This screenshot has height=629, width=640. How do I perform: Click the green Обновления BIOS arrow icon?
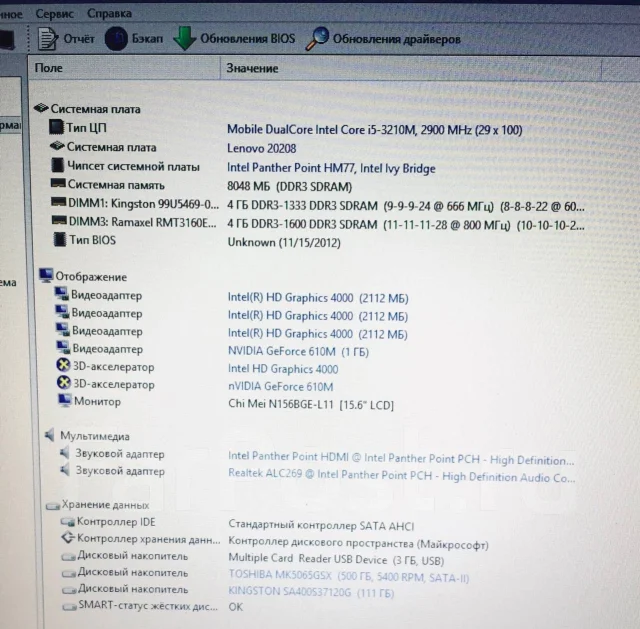[185, 38]
